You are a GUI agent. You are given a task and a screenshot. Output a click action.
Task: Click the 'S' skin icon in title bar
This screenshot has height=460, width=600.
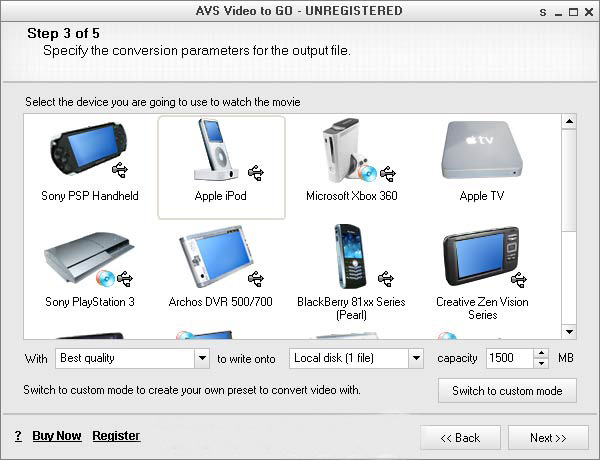[x=543, y=13]
